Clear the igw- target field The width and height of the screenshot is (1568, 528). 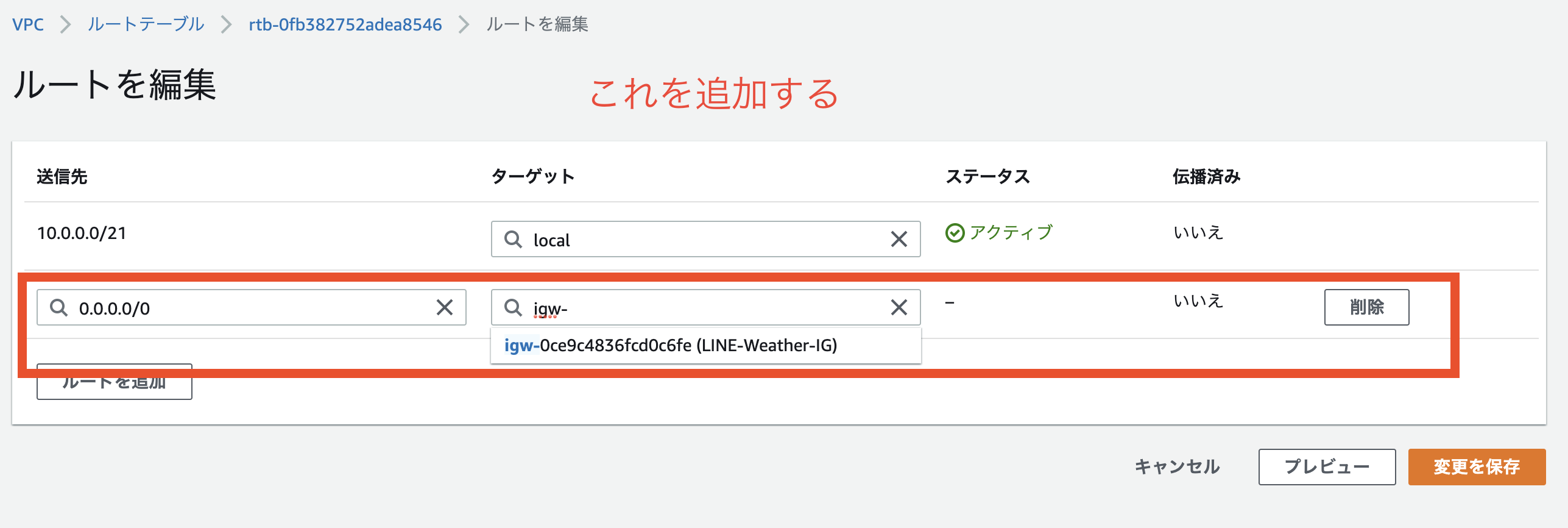click(x=899, y=307)
